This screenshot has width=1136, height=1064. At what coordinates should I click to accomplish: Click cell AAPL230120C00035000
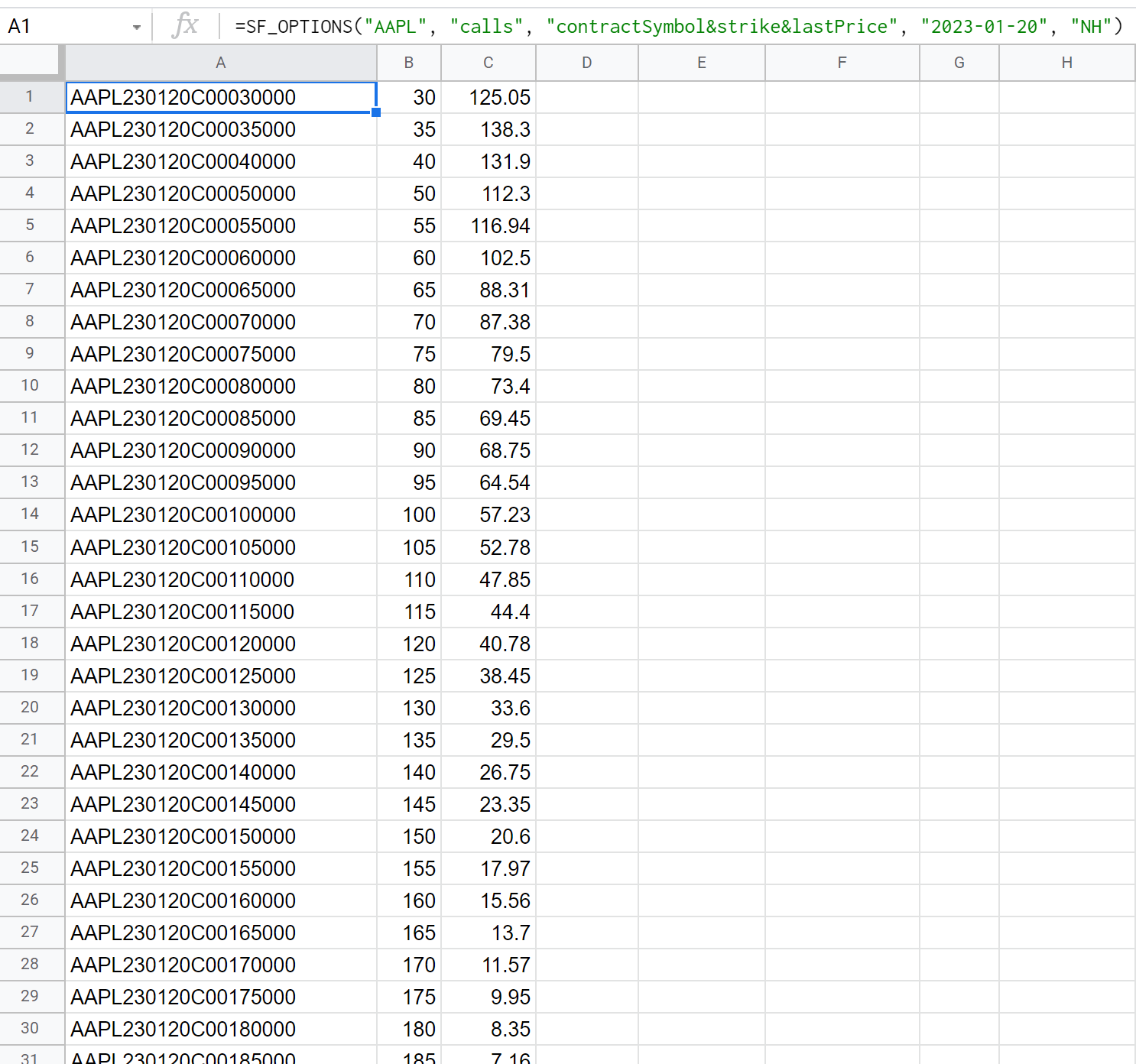tap(221, 129)
